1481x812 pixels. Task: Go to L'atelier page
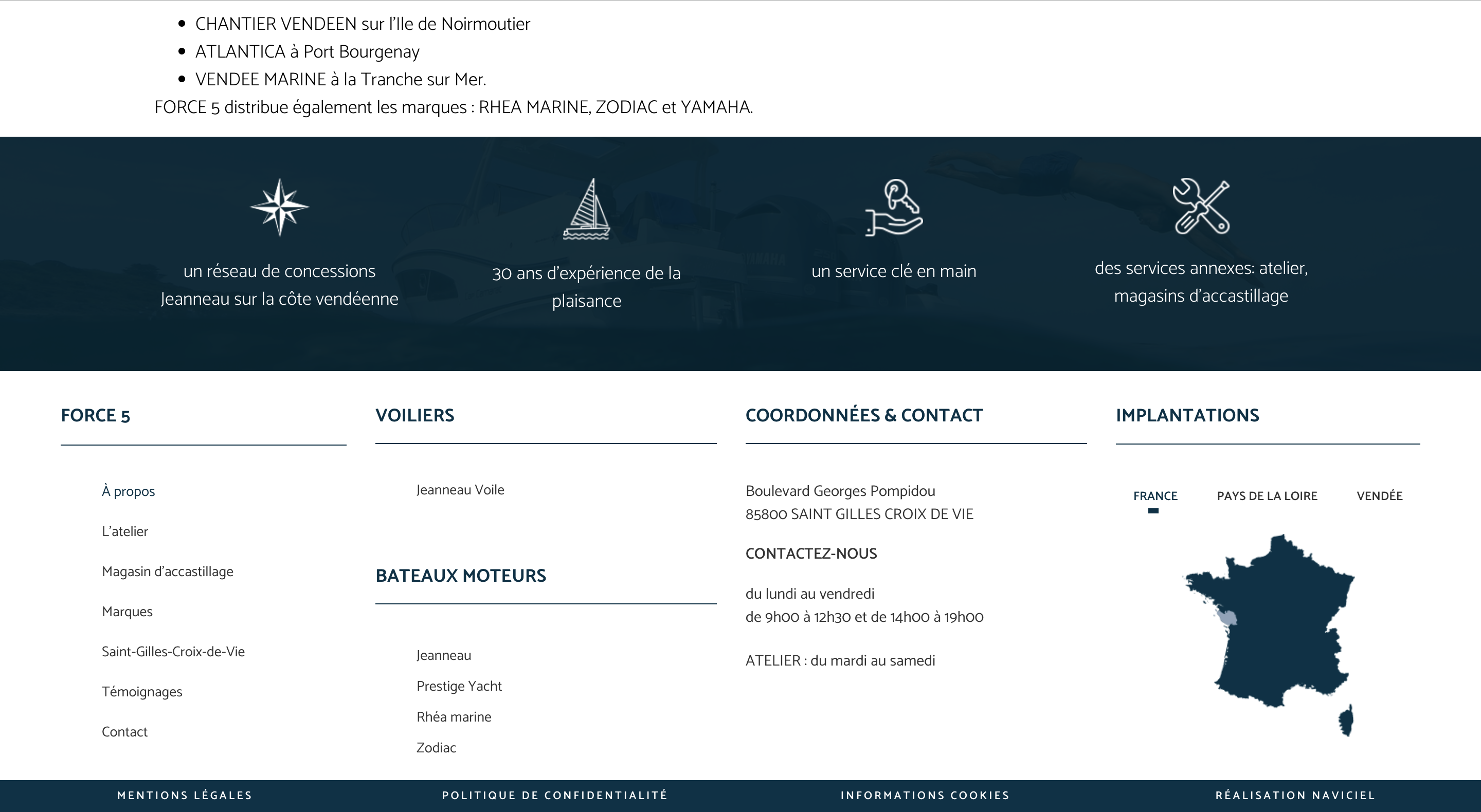(125, 531)
